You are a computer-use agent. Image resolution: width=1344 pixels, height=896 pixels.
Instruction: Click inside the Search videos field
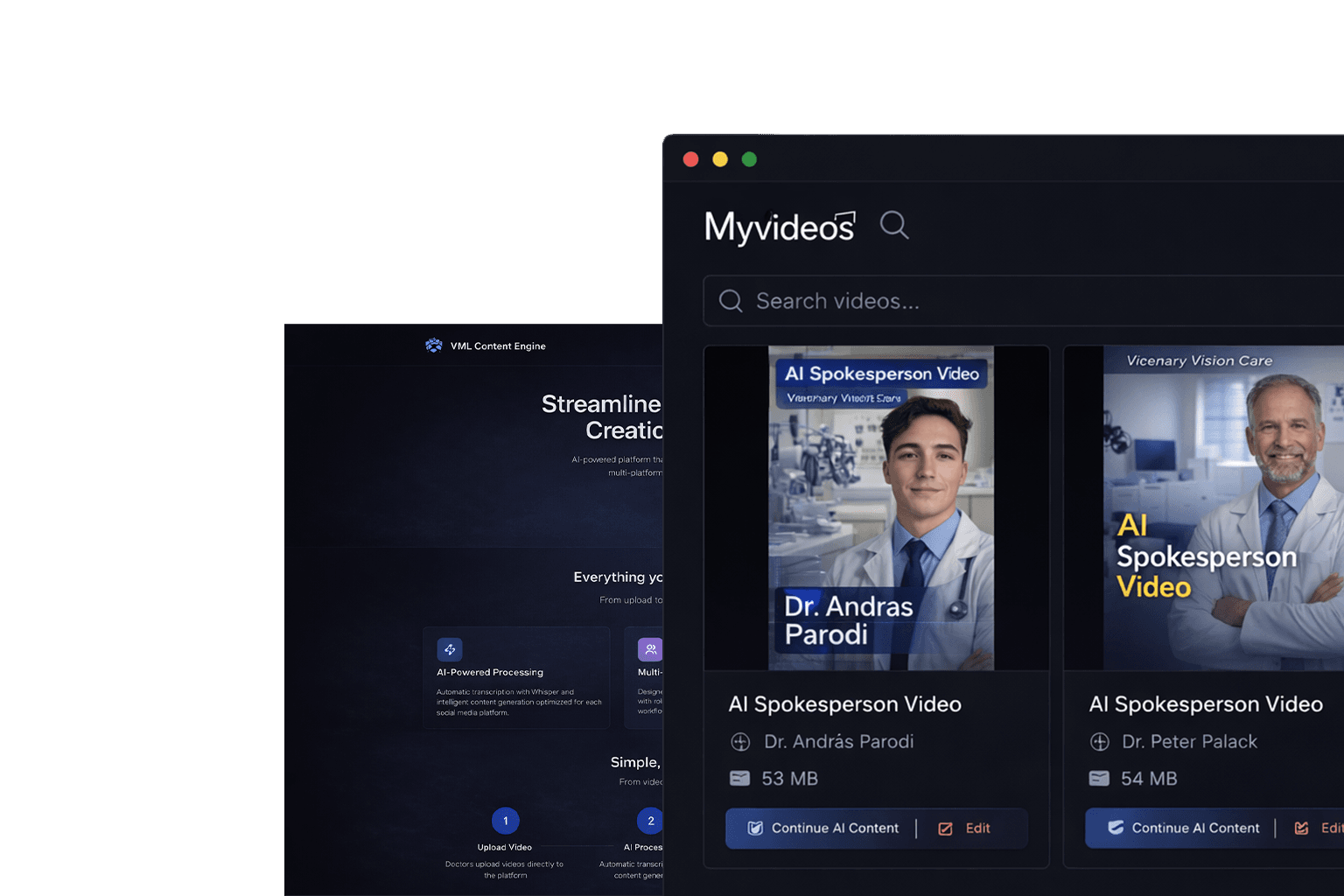coord(1024,301)
